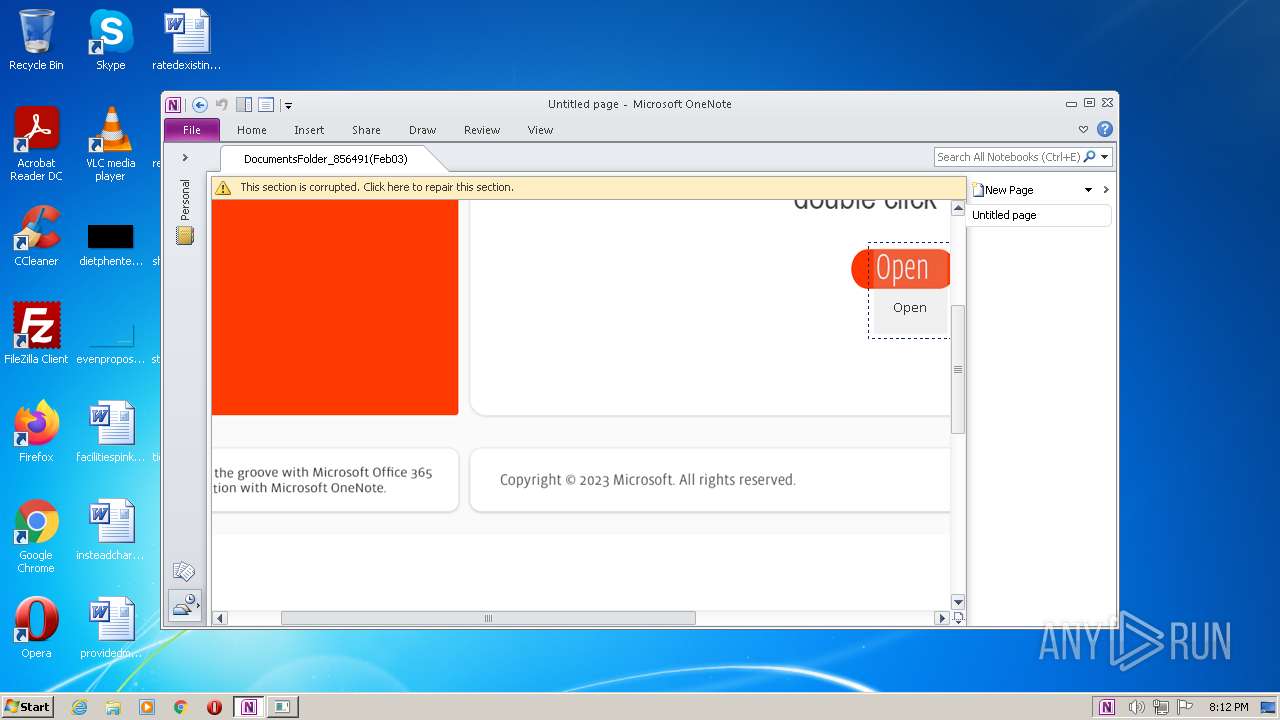Open Acrobat Reader DC shortcut
Viewport: 1280px width, 720px height.
[x=36, y=145]
